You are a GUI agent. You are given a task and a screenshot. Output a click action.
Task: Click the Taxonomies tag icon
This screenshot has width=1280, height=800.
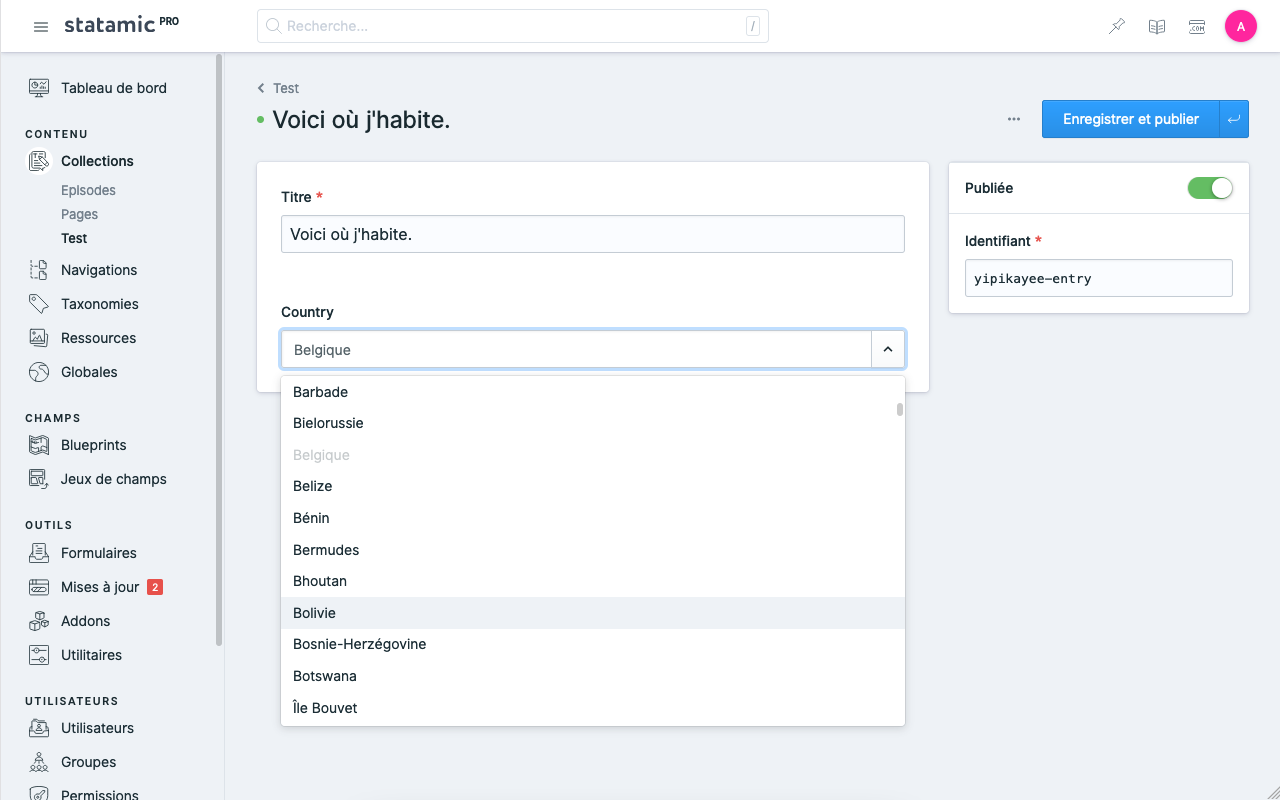39,304
